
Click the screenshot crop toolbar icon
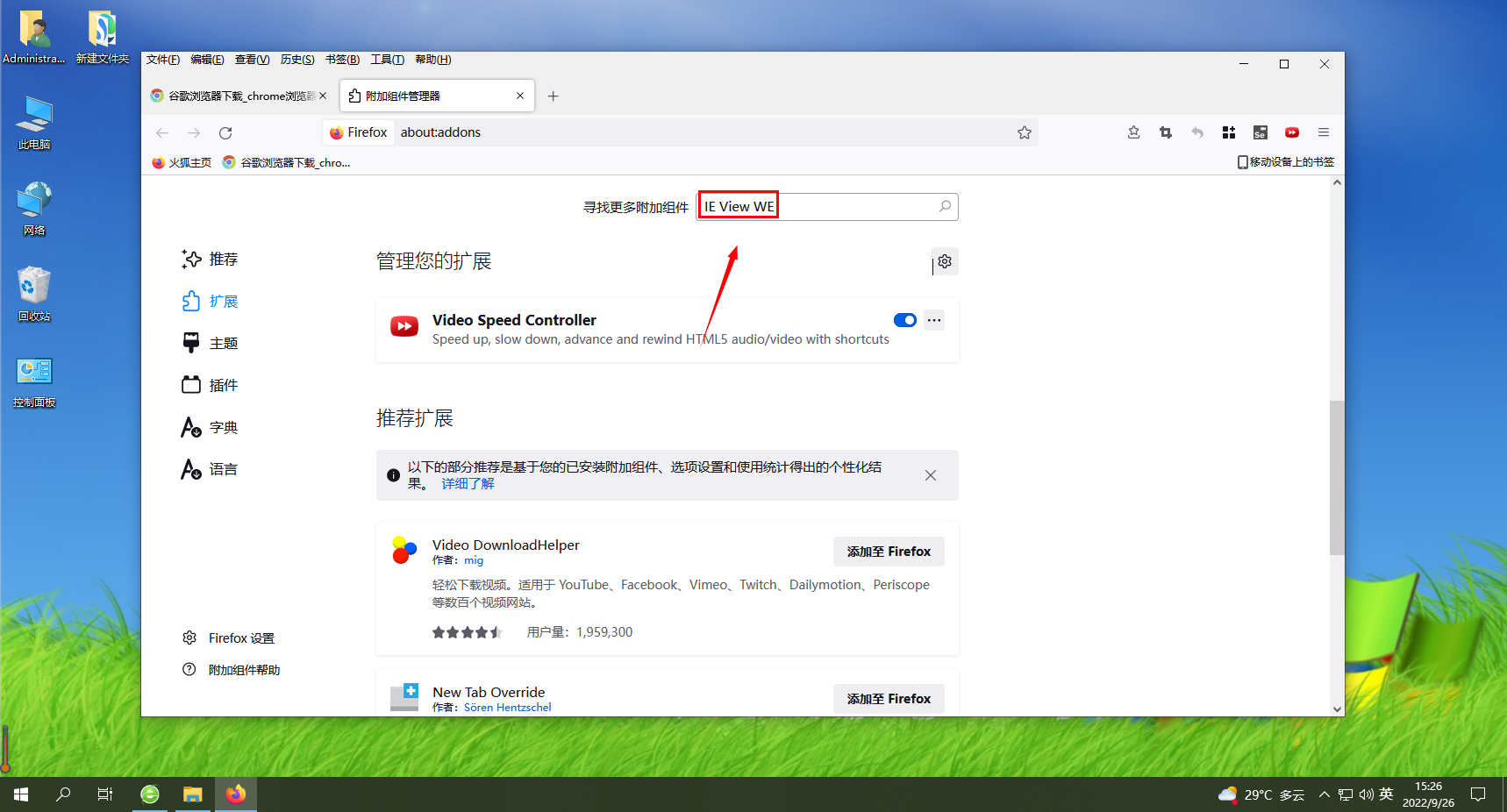point(1166,132)
